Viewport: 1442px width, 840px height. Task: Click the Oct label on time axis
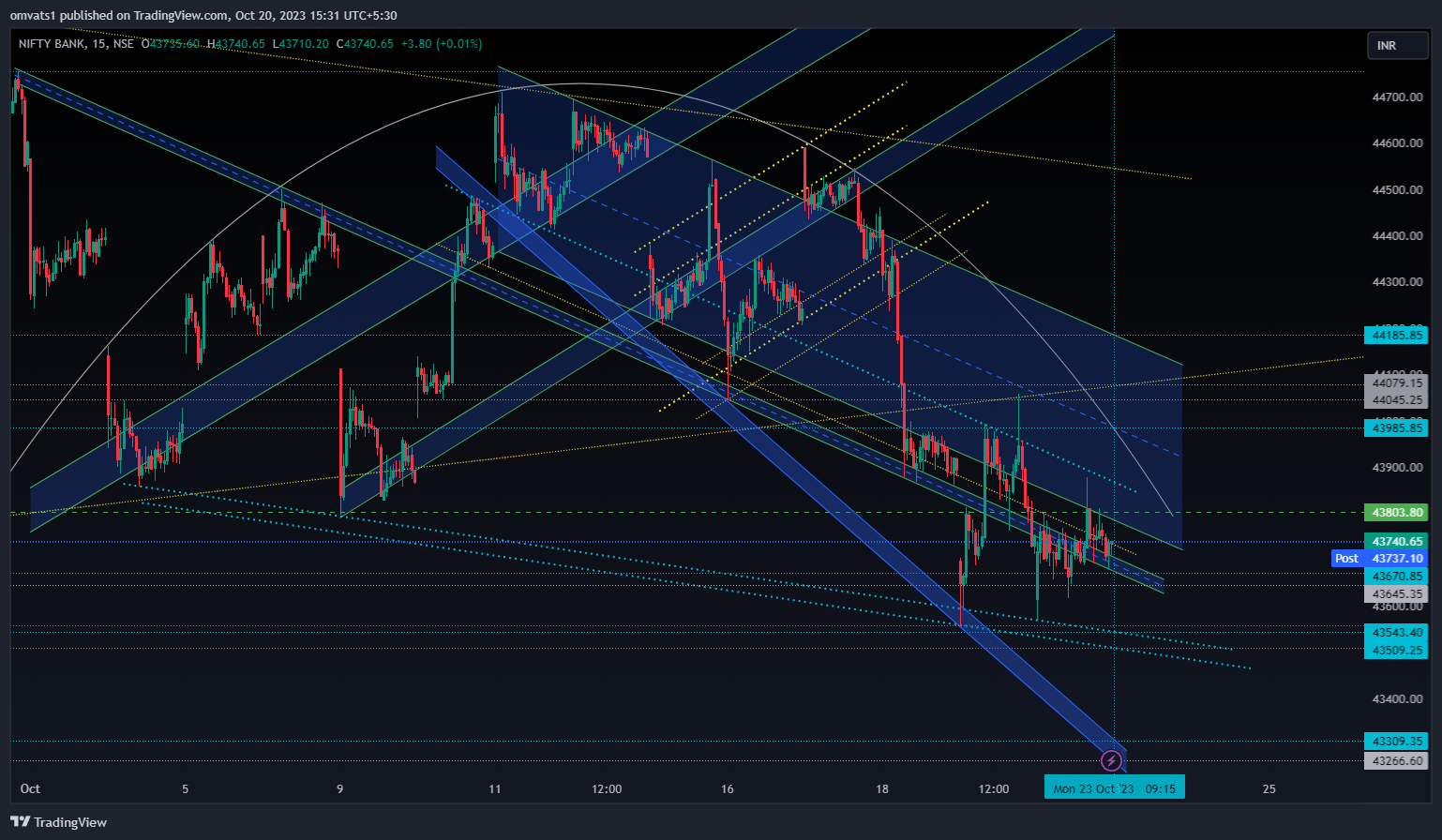point(30,788)
